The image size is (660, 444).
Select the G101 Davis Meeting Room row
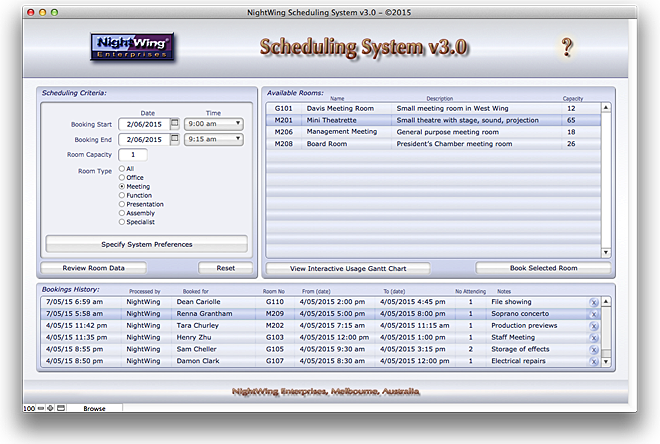433,108
